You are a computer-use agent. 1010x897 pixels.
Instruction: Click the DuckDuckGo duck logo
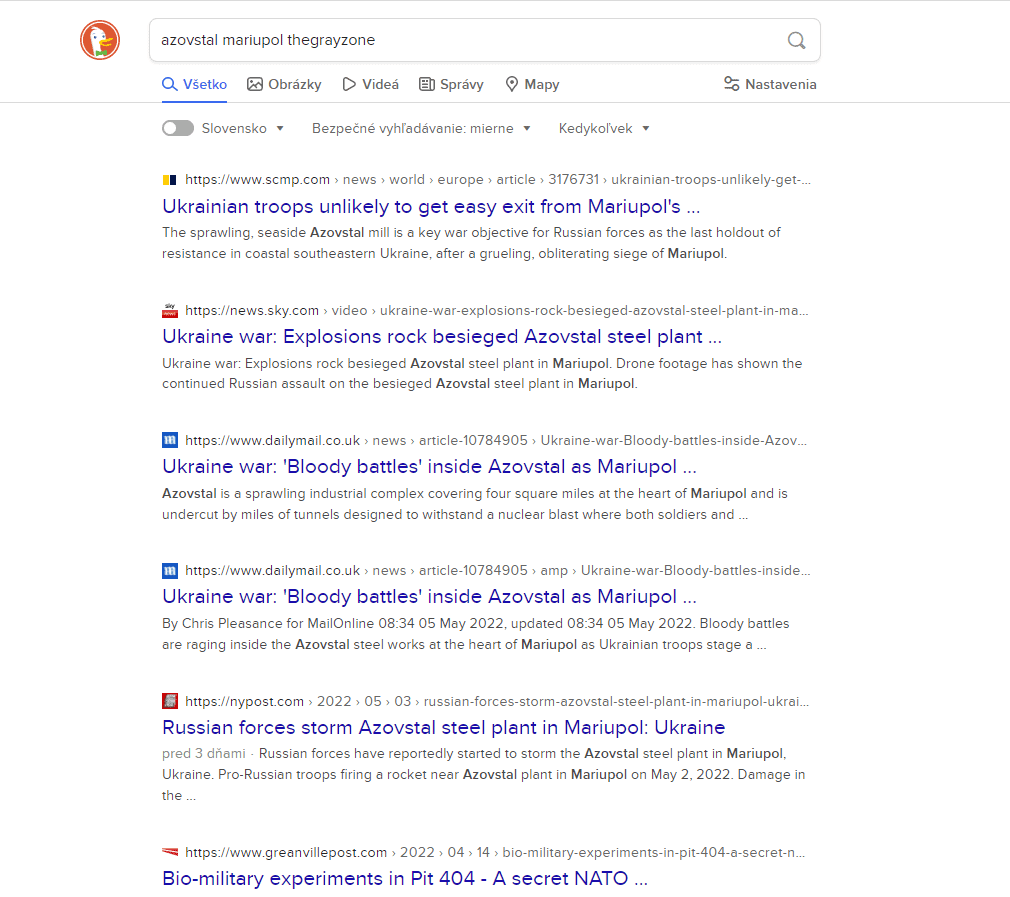pos(100,40)
